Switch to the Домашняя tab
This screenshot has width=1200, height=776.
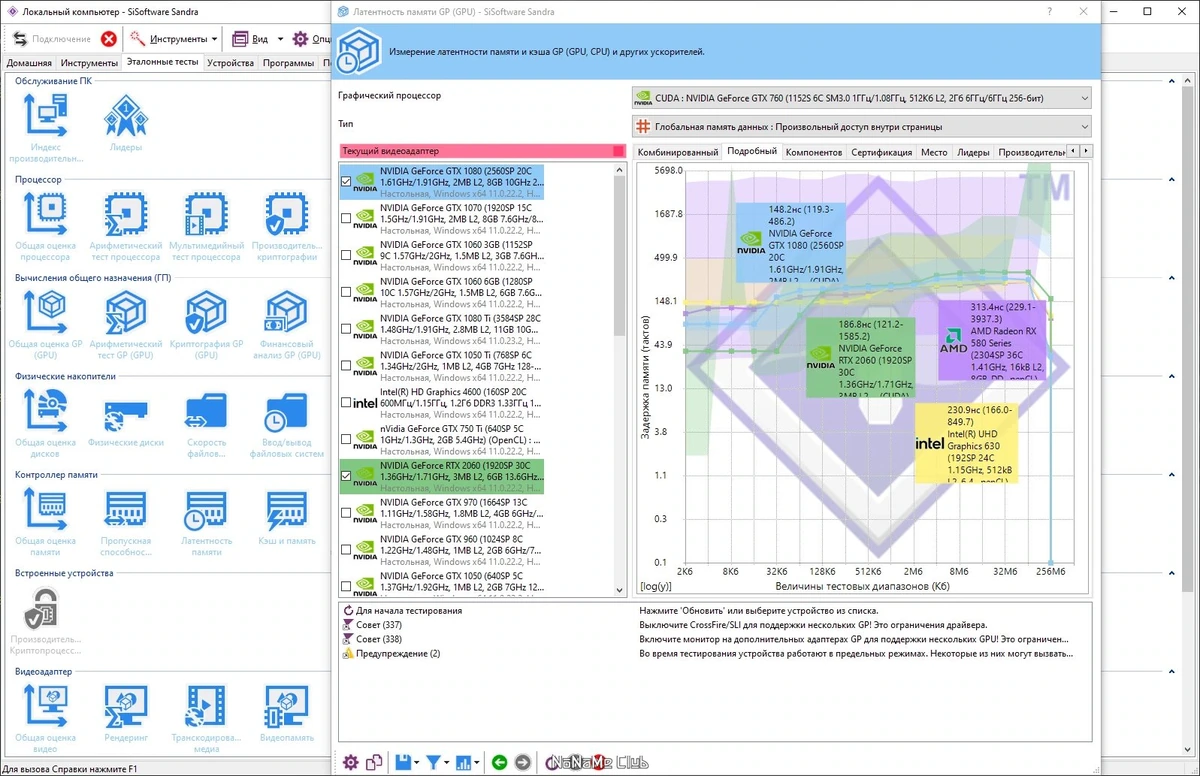click(29, 63)
